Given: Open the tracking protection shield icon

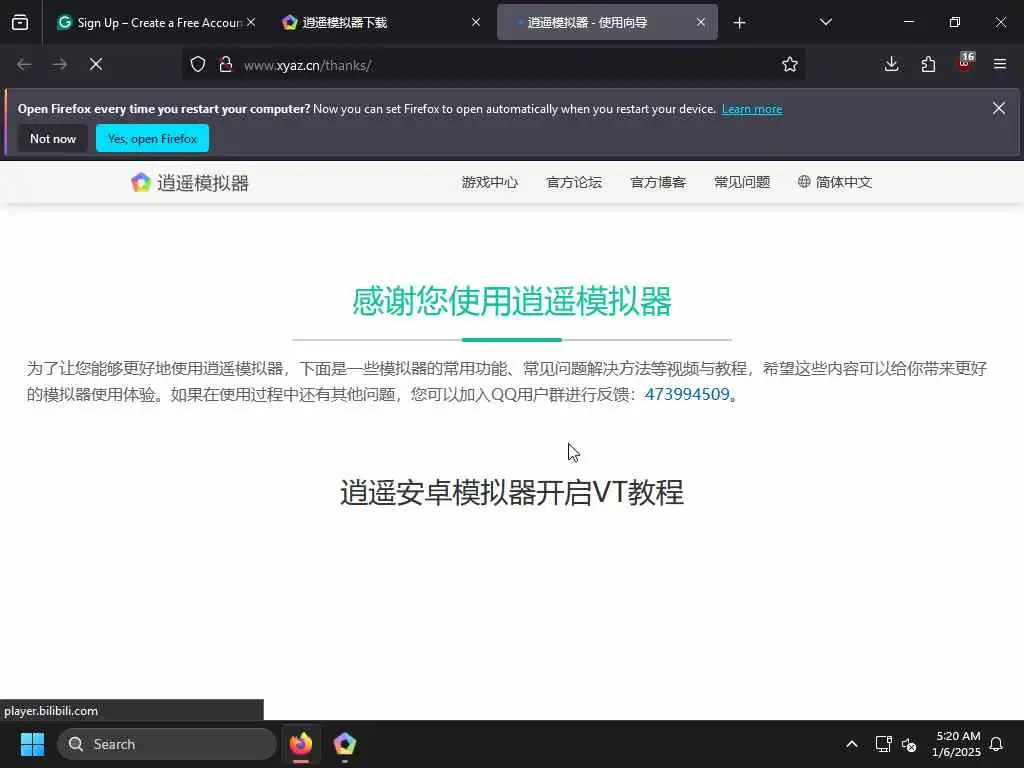Looking at the screenshot, I should (x=198, y=65).
